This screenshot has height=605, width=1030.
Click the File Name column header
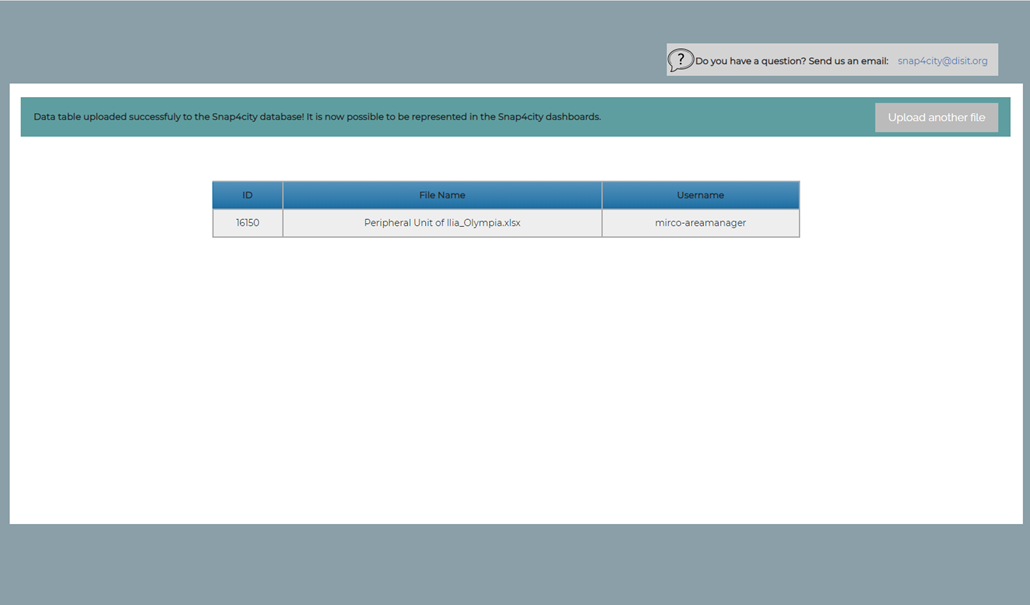442,195
